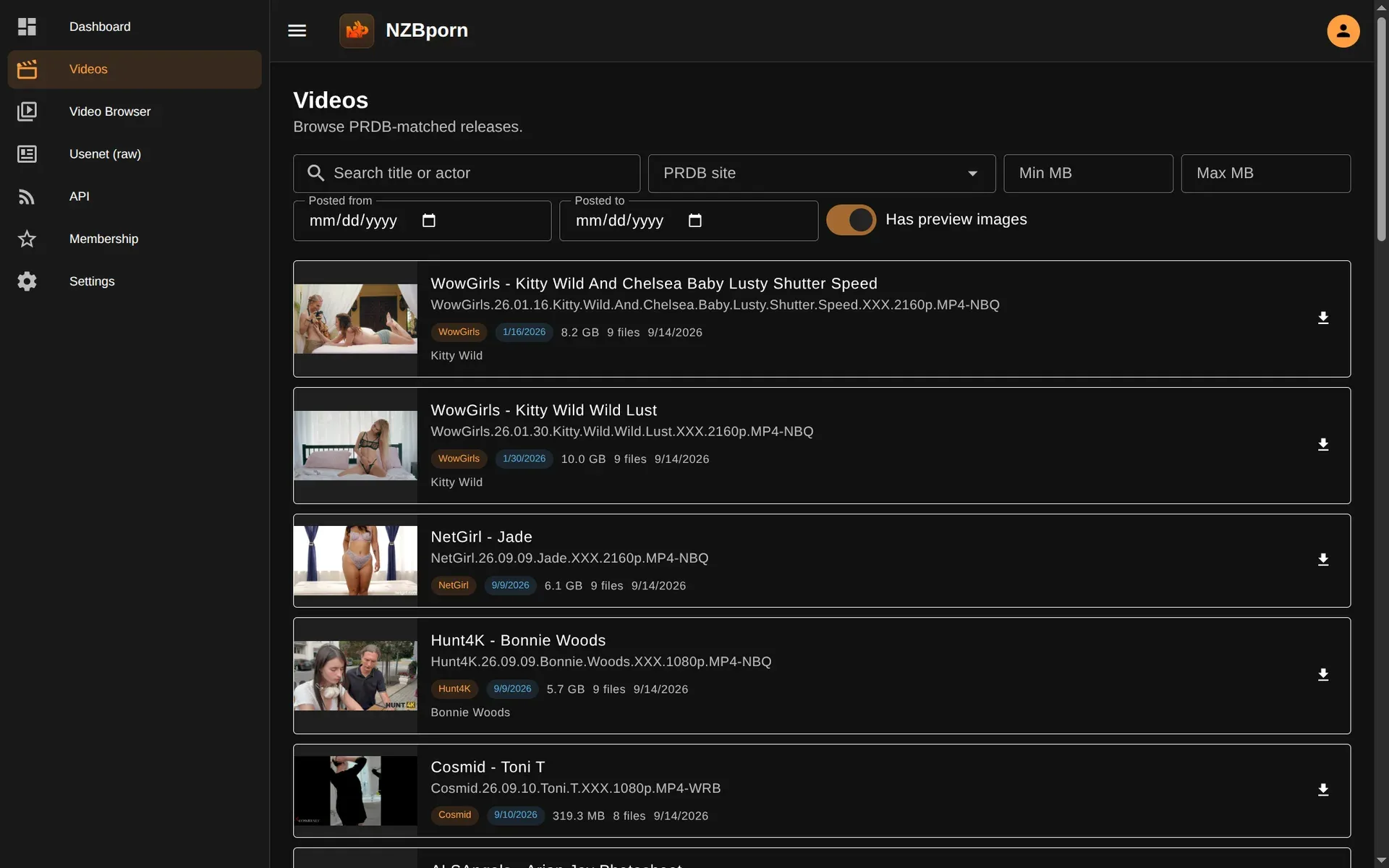Viewport: 1389px width, 868px height.
Task: Open the Dashboard icon in sidebar
Action: coord(27,27)
